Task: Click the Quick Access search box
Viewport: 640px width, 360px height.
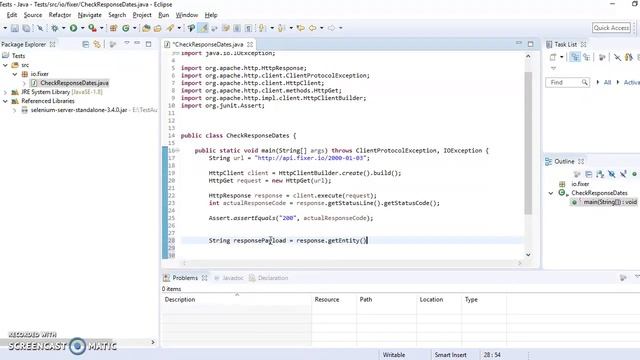Action: (611, 28)
